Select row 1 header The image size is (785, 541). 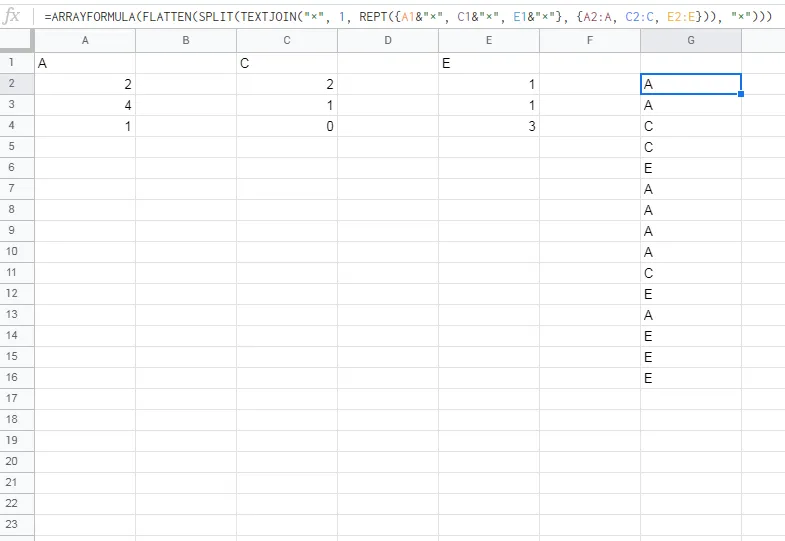17,63
